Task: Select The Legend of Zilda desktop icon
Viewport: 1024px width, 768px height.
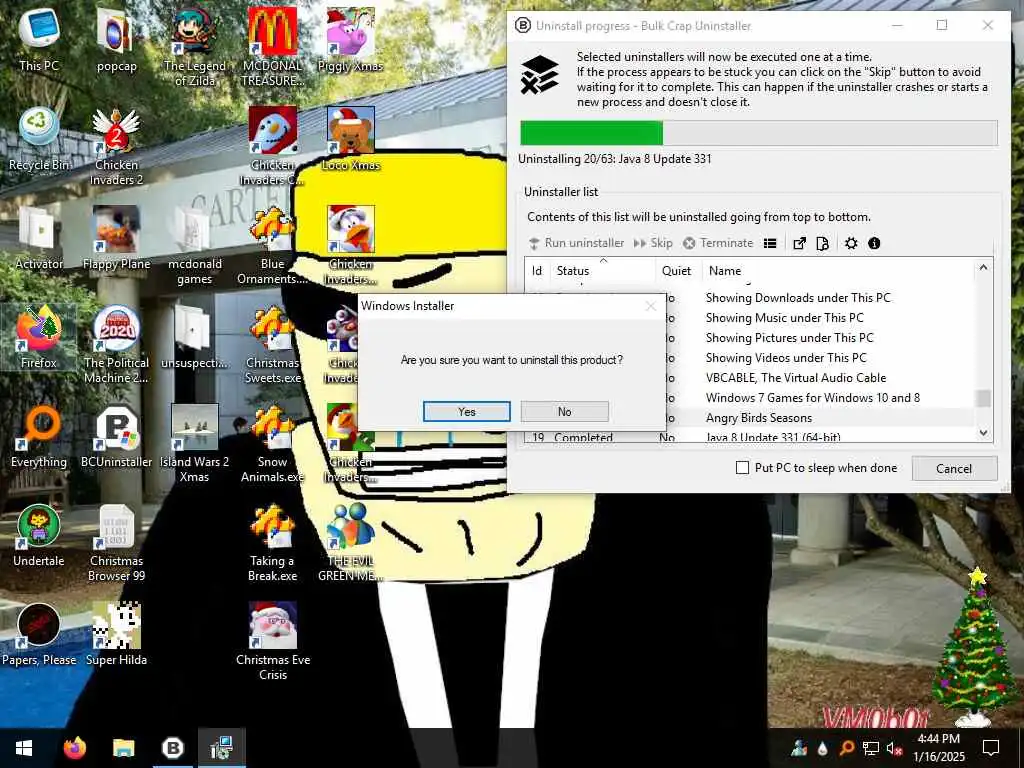Action: pos(195,47)
